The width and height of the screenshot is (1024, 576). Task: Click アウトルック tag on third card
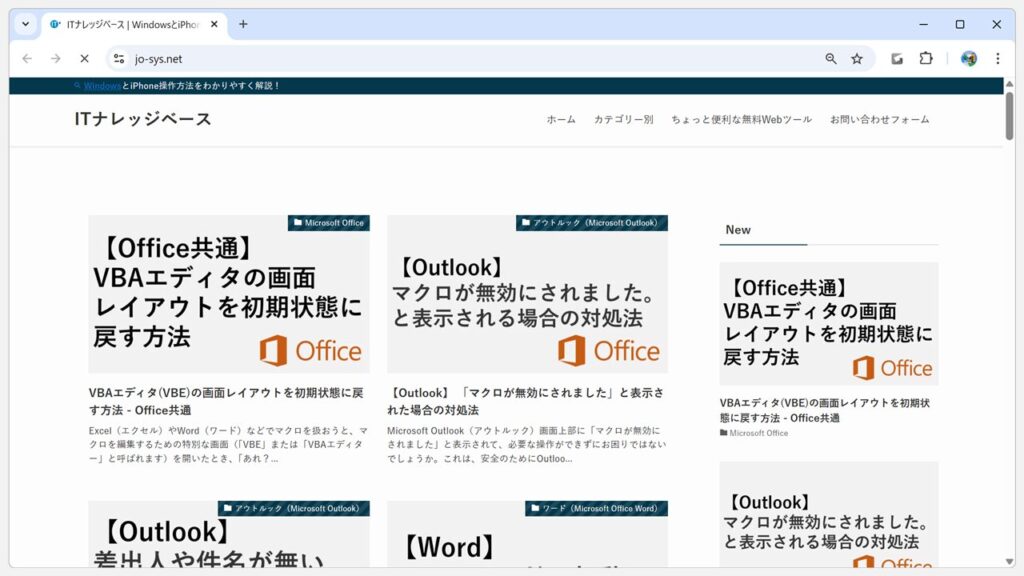click(293, 508)
